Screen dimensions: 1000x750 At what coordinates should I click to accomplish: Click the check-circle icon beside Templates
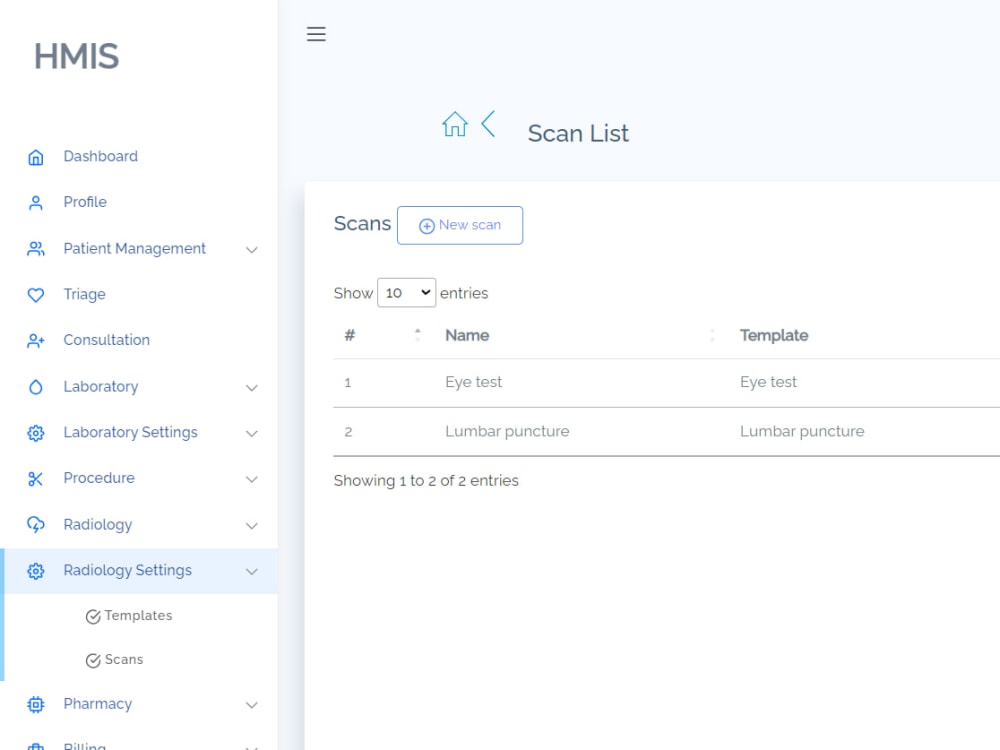click(x=93, y=617)
